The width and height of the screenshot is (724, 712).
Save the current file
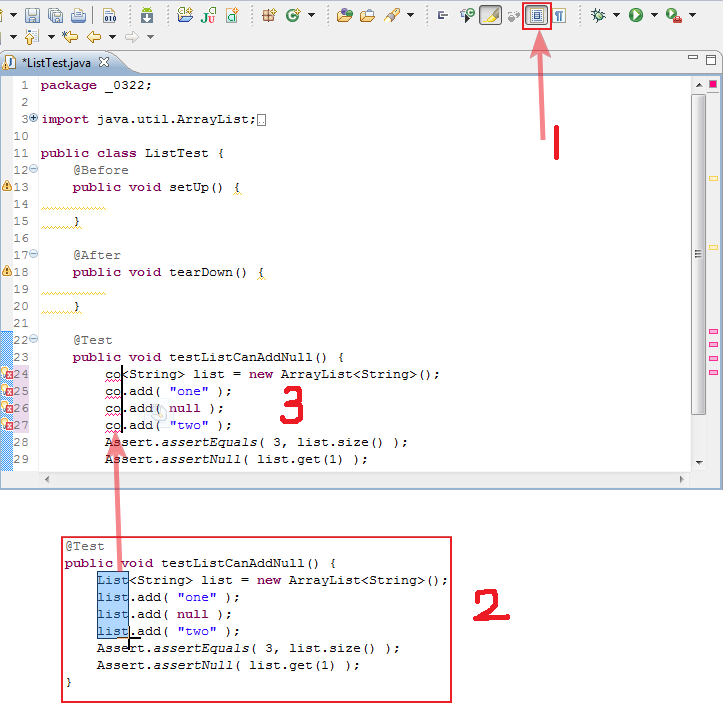click(x=32, y=15)
